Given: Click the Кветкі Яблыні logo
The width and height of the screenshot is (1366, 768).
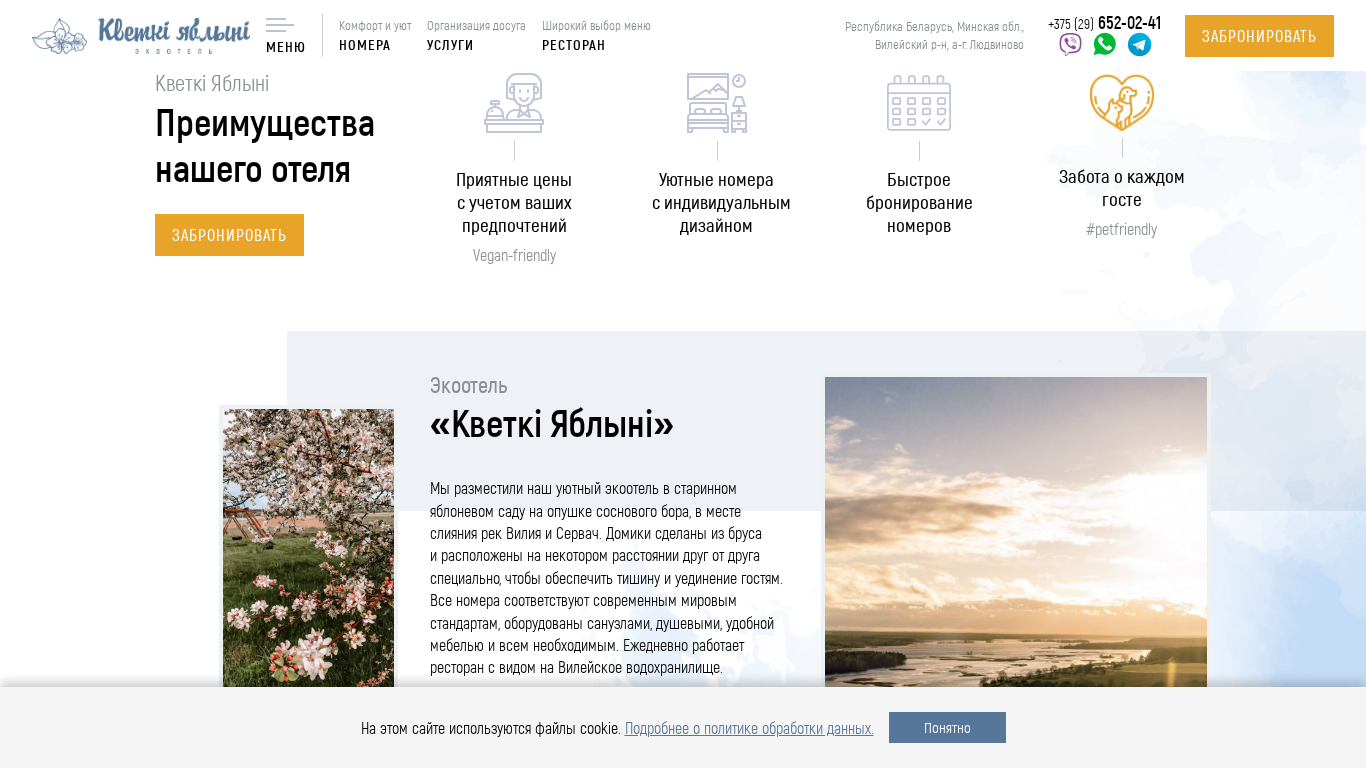Looking at the screenshot, I should coord(141,36).
